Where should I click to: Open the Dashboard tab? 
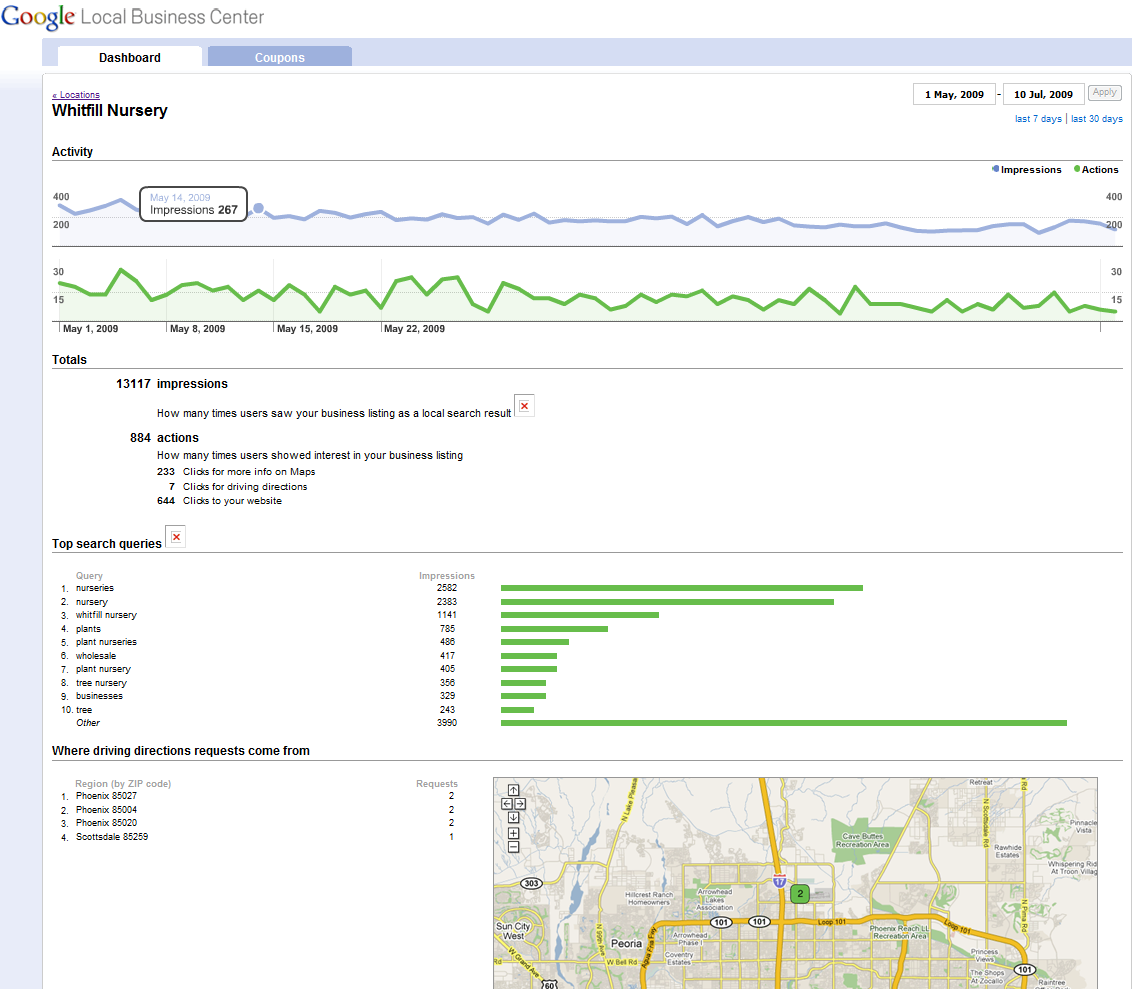click(x=130, y=57)
